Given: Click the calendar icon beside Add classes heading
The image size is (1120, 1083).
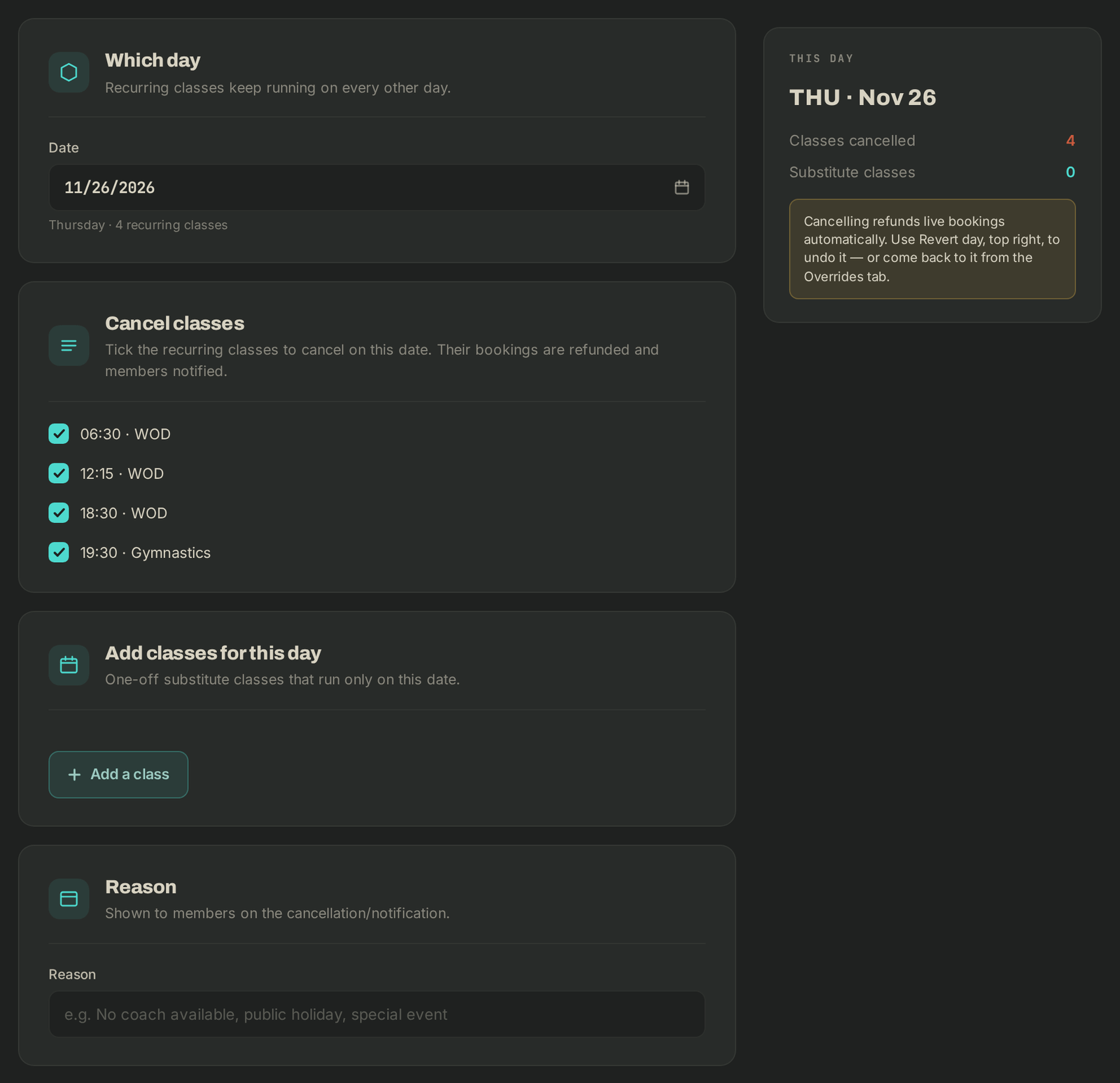Looking at the screenshot, I should (69, 665).
